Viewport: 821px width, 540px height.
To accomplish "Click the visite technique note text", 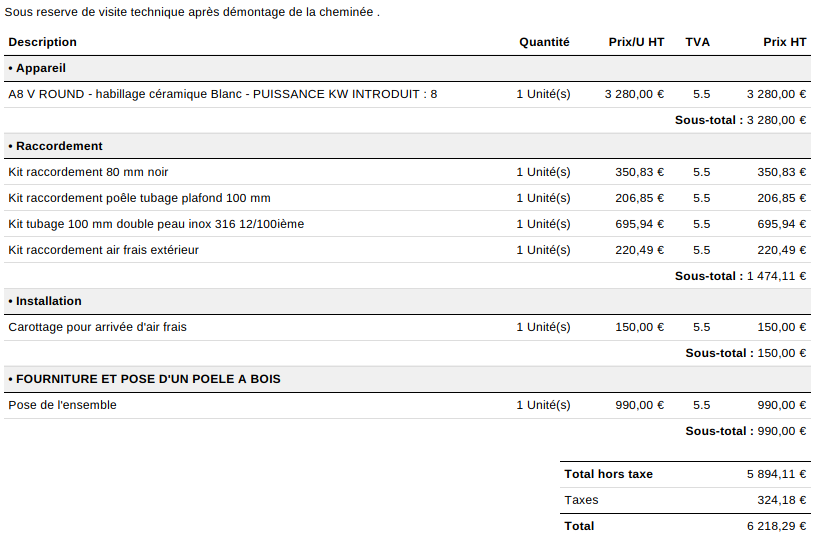I will pyautogui.click(x=192, y=12).
